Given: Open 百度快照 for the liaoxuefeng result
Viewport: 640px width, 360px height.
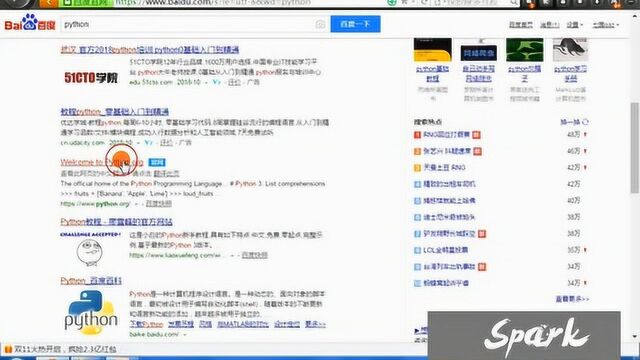Looking at the screenshot, I should (254, 256).
